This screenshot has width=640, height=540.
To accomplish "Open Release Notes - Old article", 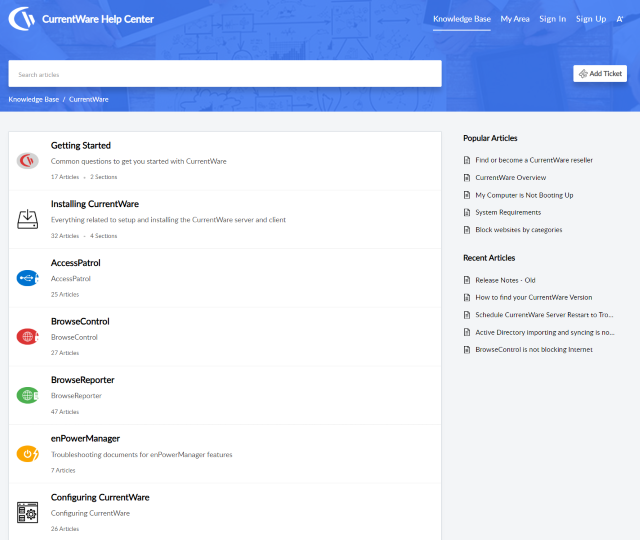I will click(505, 280).
